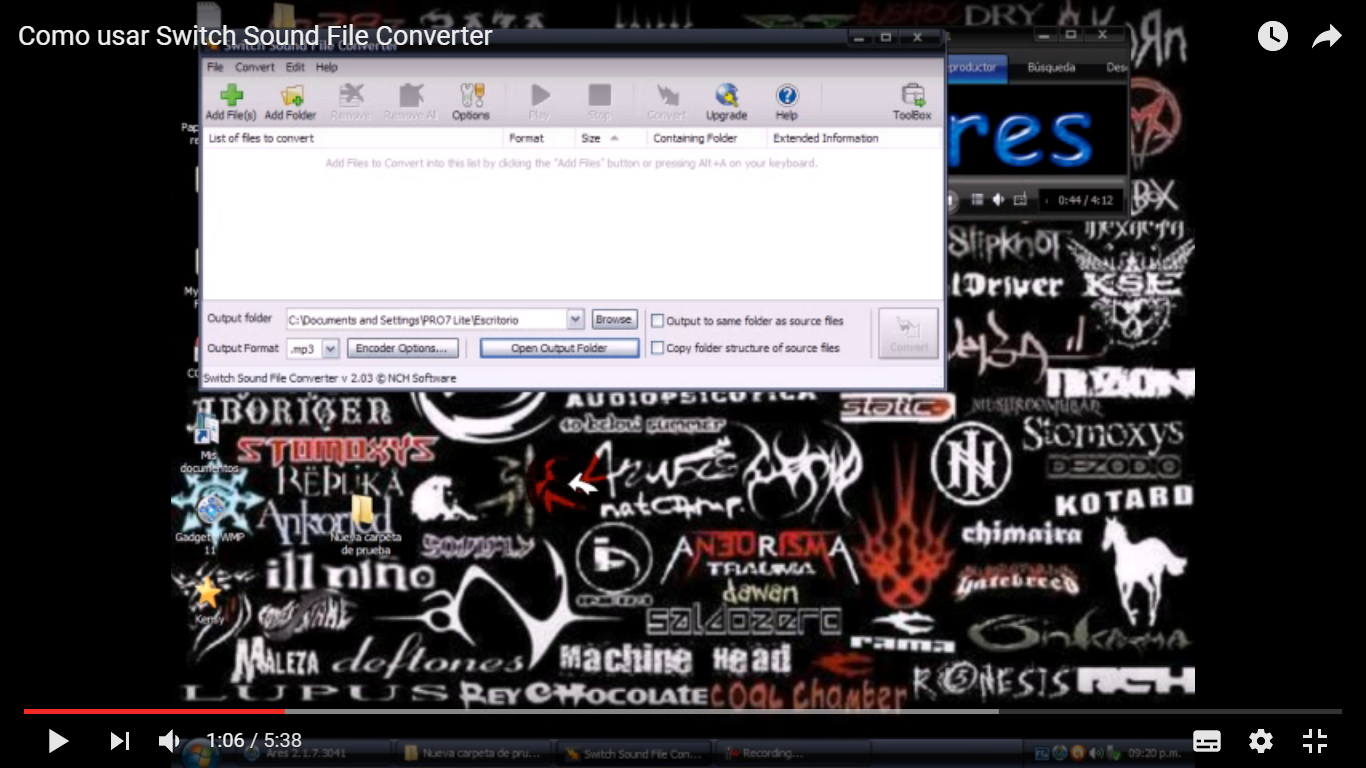Mute the YouTube player volume
This screenshot has height=768, width=1366.
coord(170,741)
